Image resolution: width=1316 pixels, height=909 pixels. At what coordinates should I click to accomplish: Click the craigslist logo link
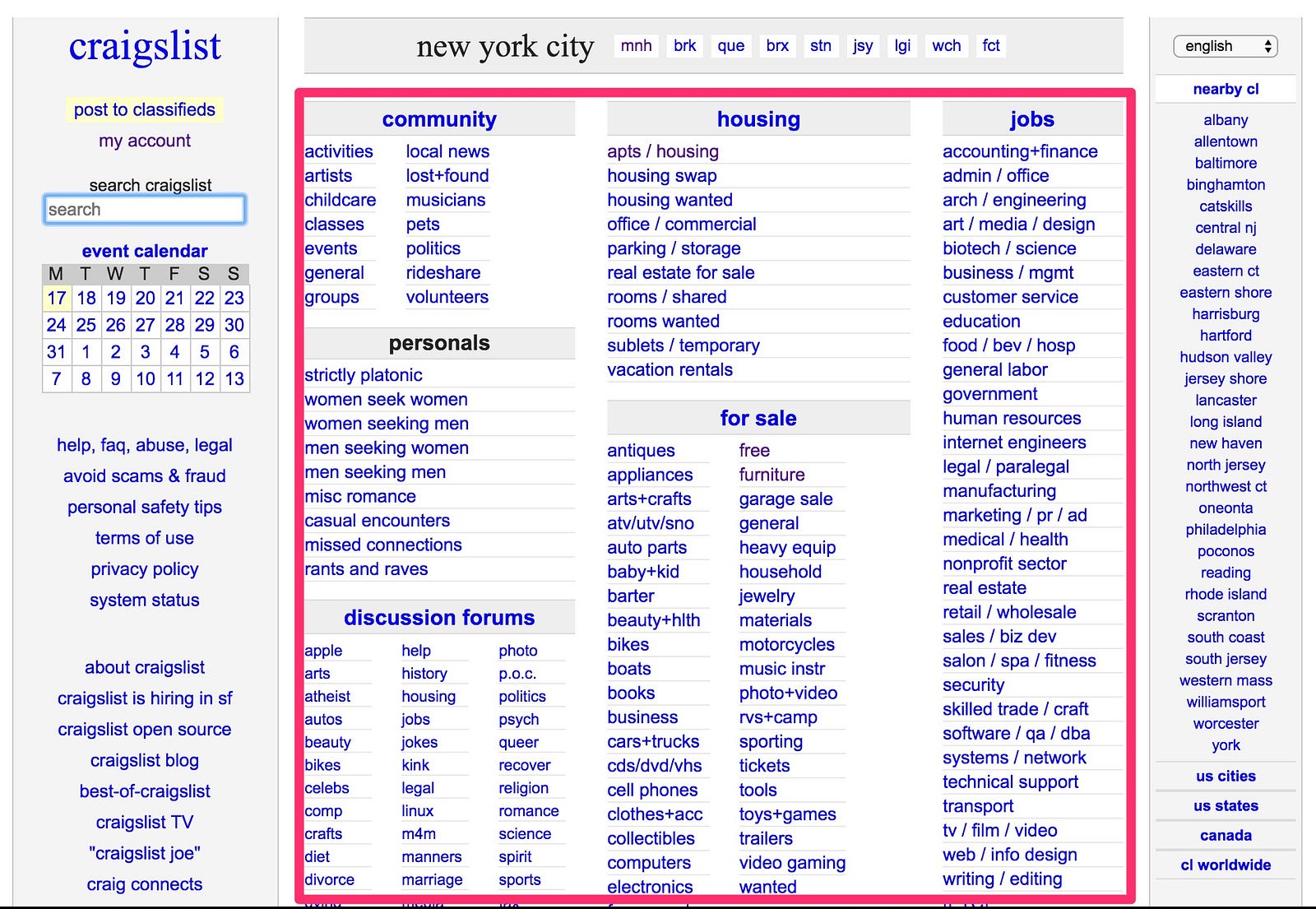tap(145, 46)
